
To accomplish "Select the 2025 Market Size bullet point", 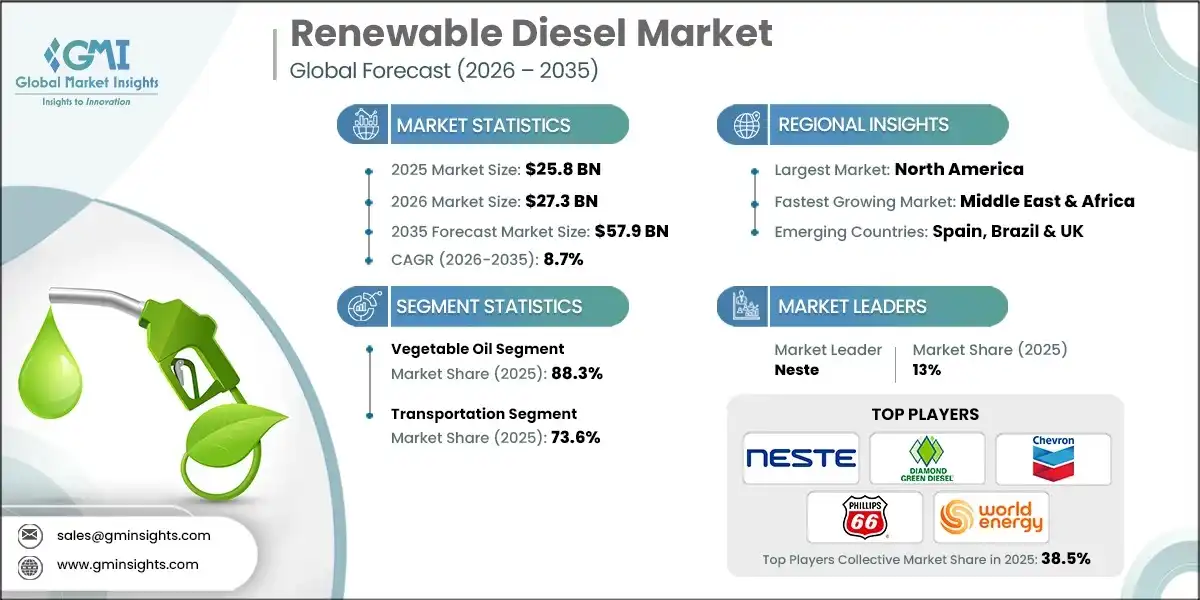I will (x=371, y=170).
